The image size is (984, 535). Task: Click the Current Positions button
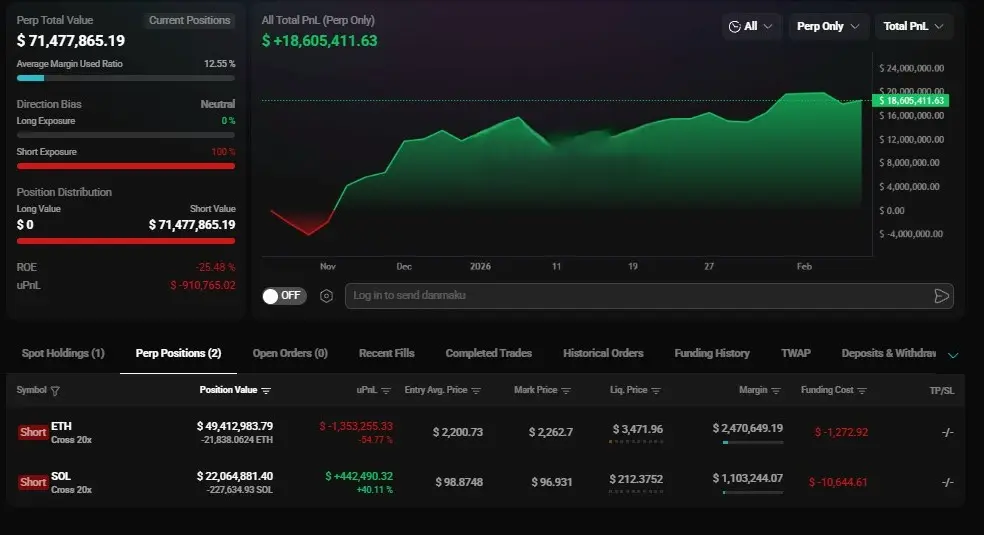tap(189, 20)
